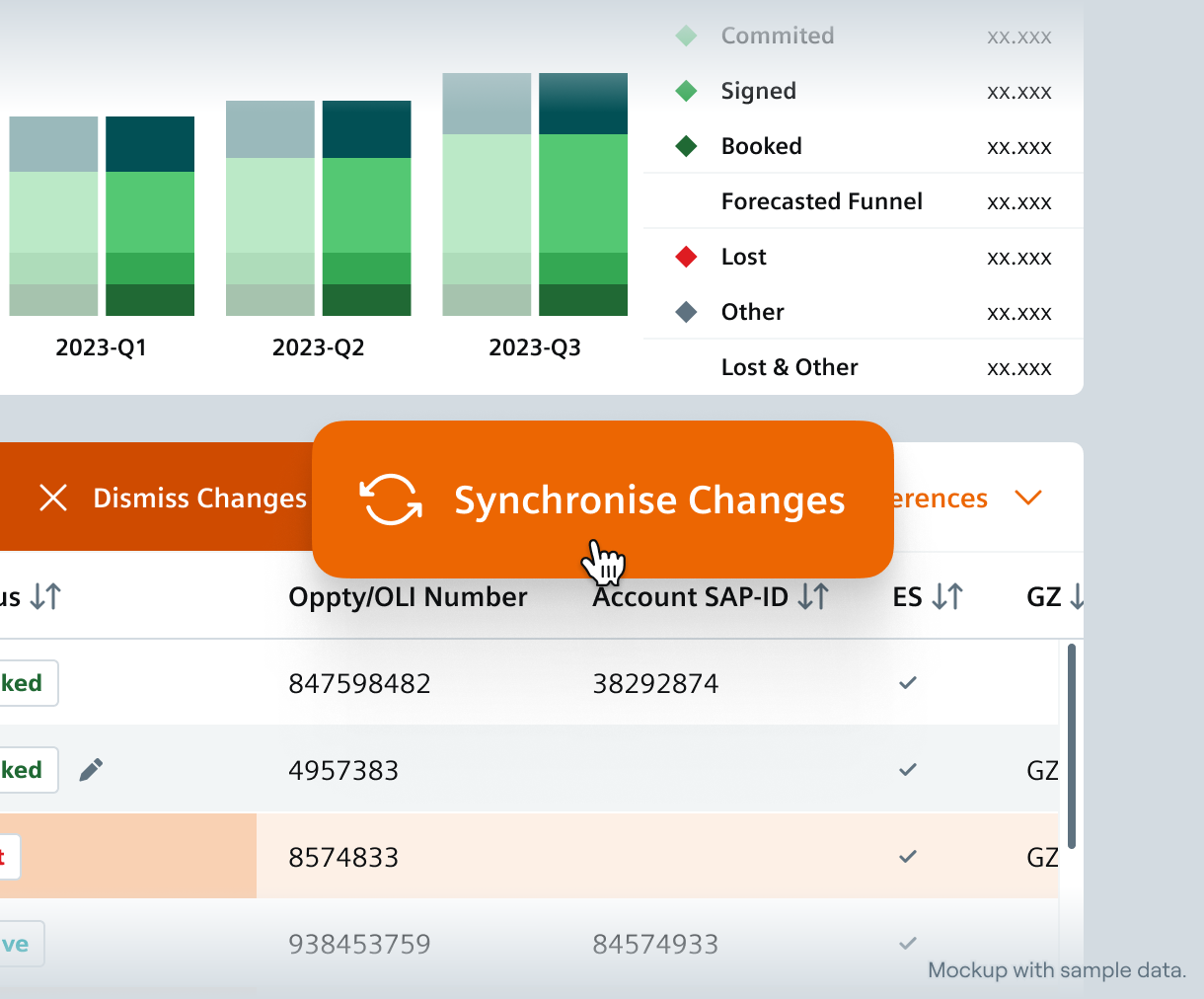The width and height of the screenshot is (1204, 999).
Task: Click Dismiss Changes button
Action: coord(173,499)
